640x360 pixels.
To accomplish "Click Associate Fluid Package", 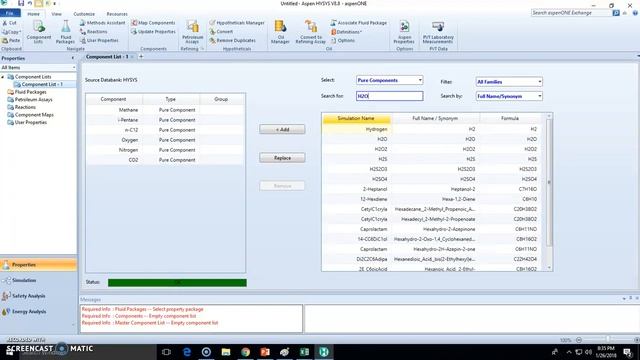I will coord(358,23).
